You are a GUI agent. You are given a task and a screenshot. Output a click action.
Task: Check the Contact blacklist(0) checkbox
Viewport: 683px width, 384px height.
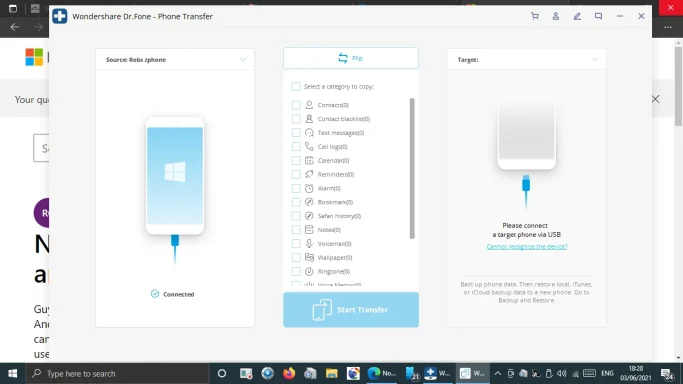coord(296,119)
